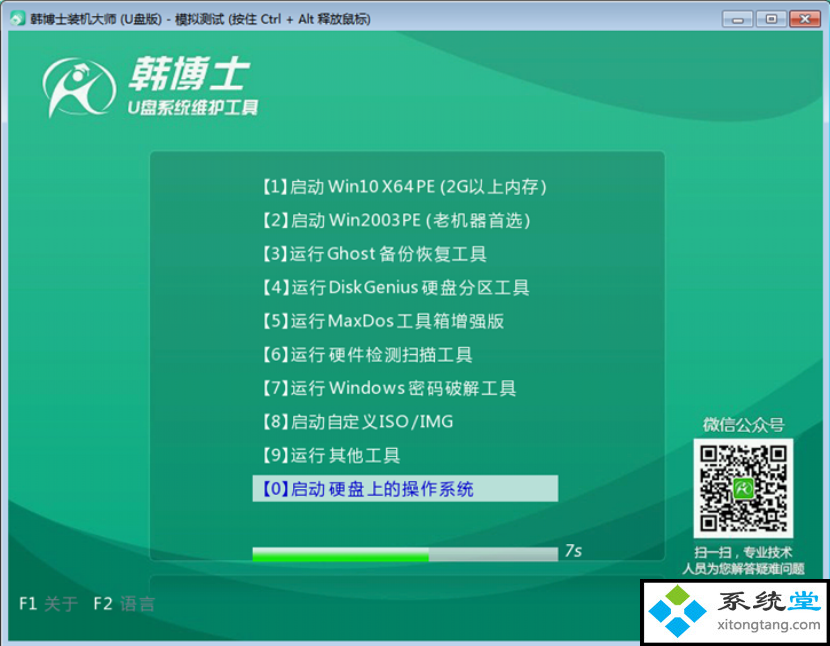
Task: Click the 扫一扫 technical support caption
Action: click(743, 561)
